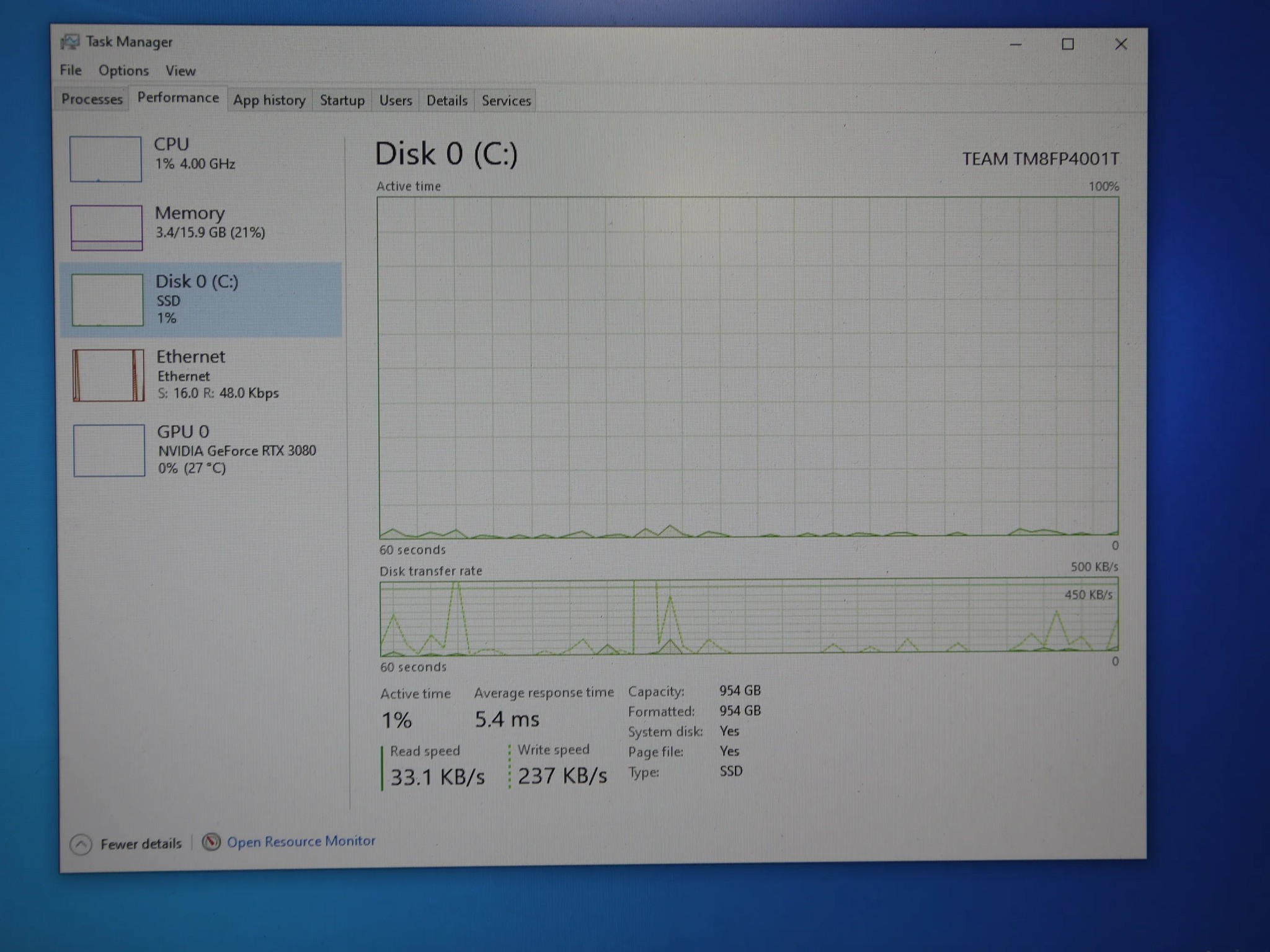Select the Ethernet throughput mini graph
1270x952 pixels.
109,375
